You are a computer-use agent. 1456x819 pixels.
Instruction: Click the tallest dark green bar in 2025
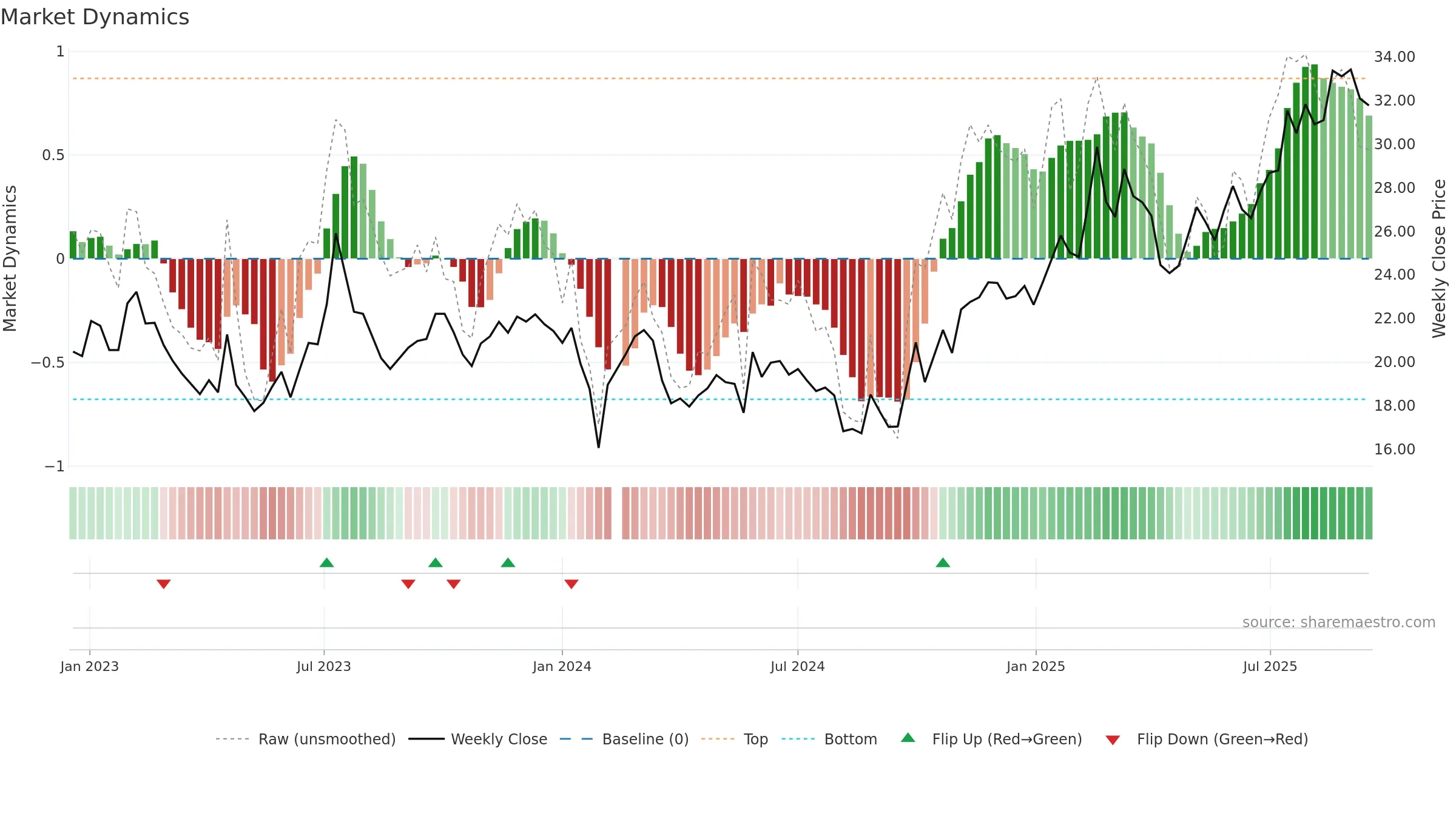pyautogui.click(x=1314, y=161)
